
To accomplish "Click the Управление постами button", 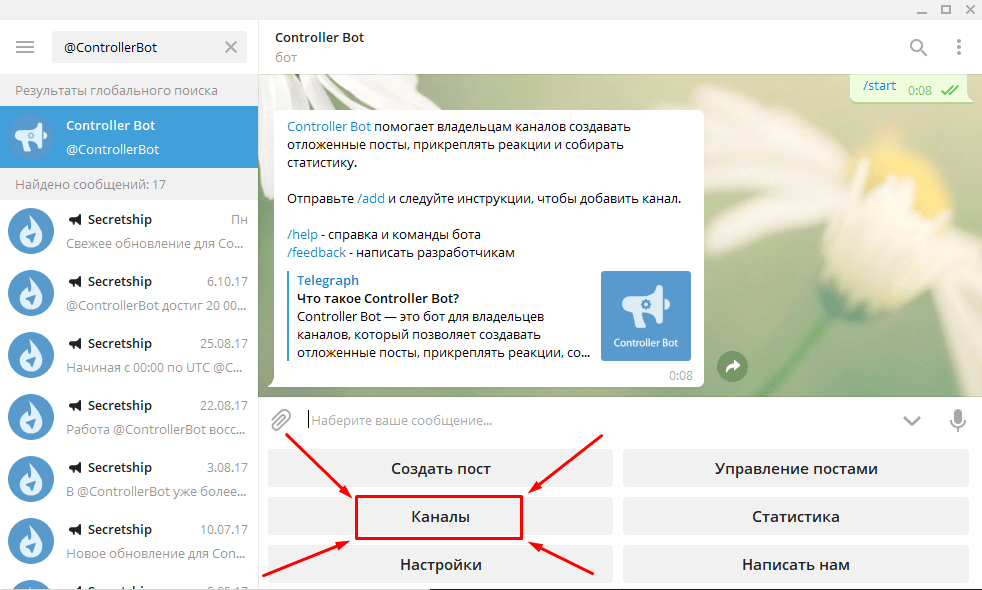I will [x=795, y=468].
